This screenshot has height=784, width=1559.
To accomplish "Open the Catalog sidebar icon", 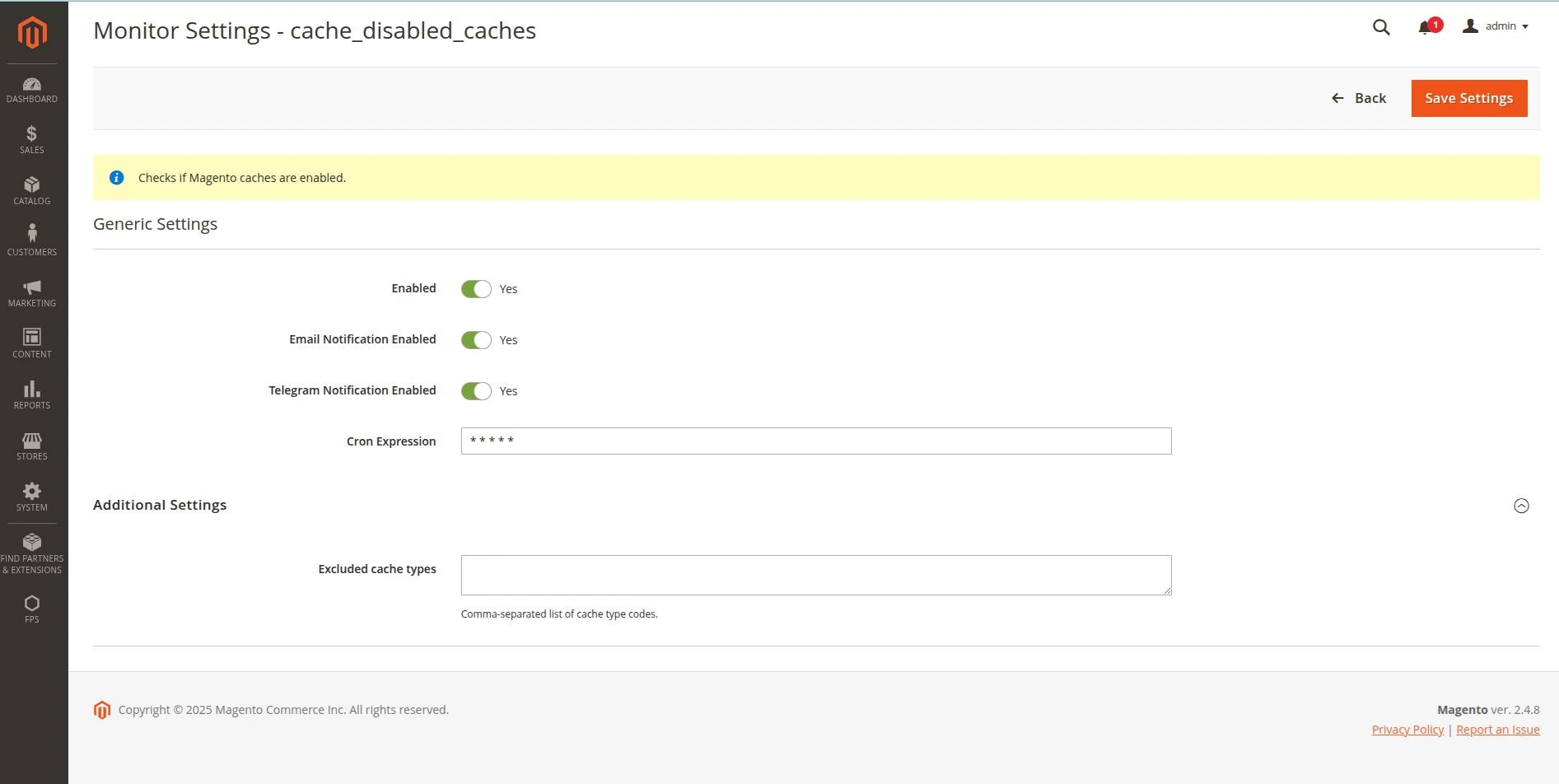I will point(31,189).
